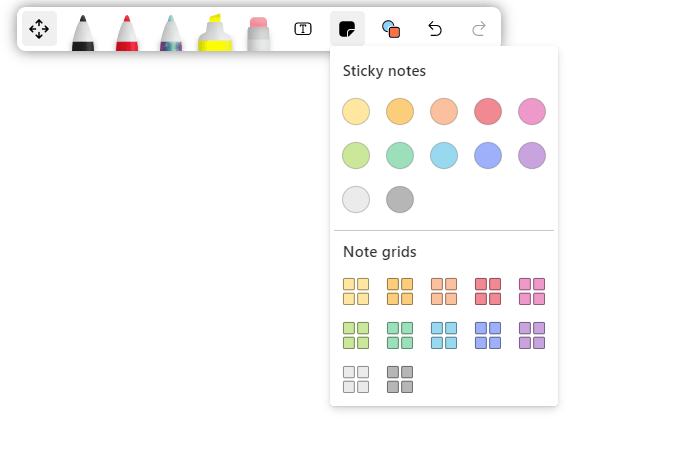Add a purple sticky note
Screen dimensions: 699x460
click(532, 156)
